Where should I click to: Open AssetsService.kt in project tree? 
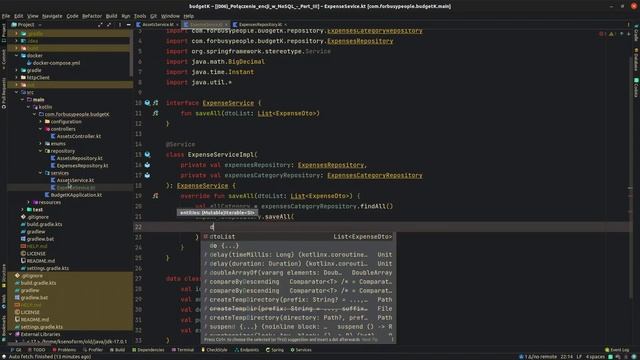click(x=72, y=180)
